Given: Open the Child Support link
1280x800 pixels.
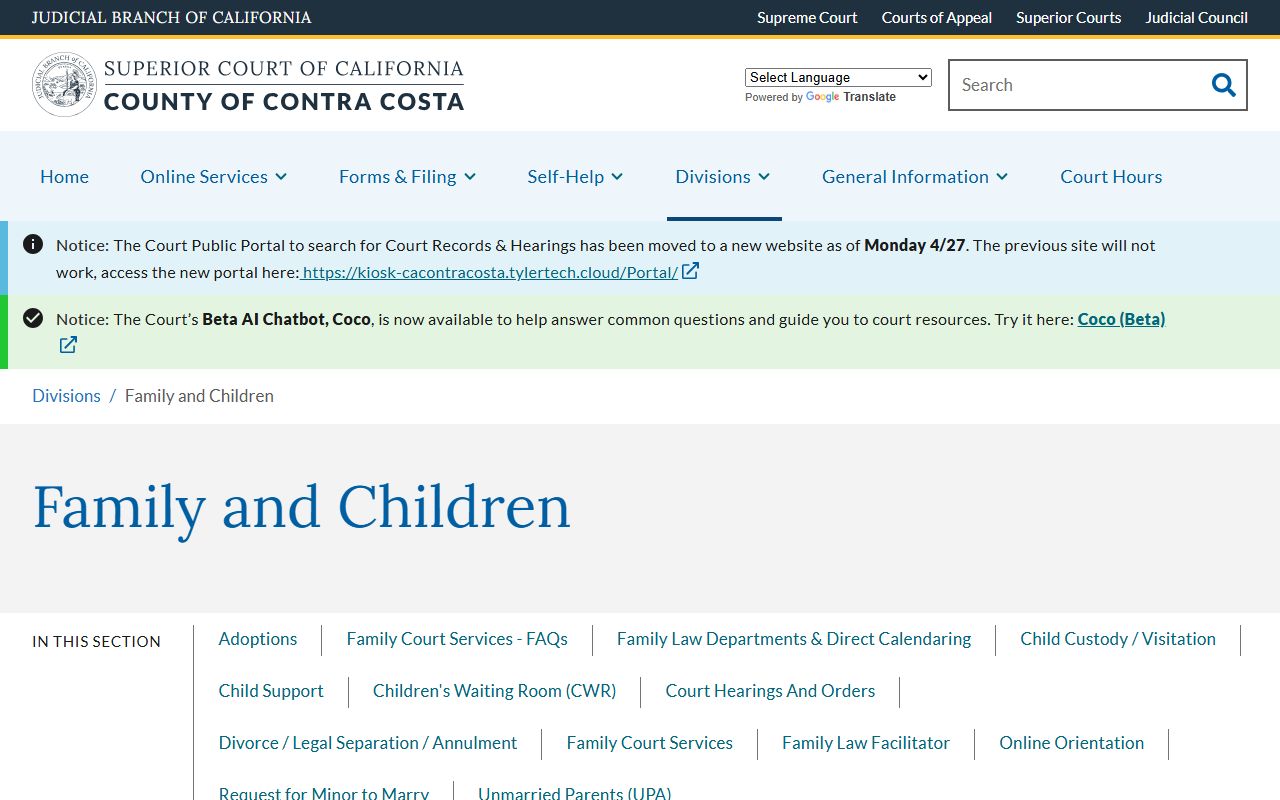Looking at the screenshot, I should tap(271, 691).
